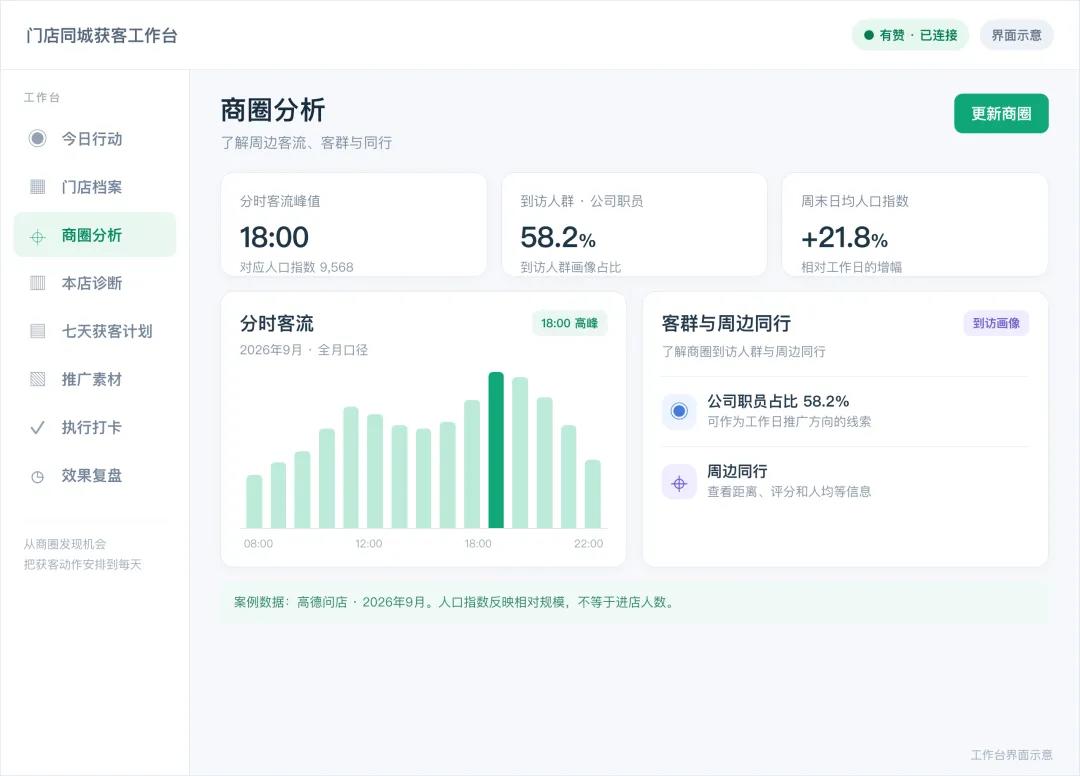Viewport: 1080px width, 776px height.
Task: Click the 更新商圈 button
Action: click(1001, 114)
